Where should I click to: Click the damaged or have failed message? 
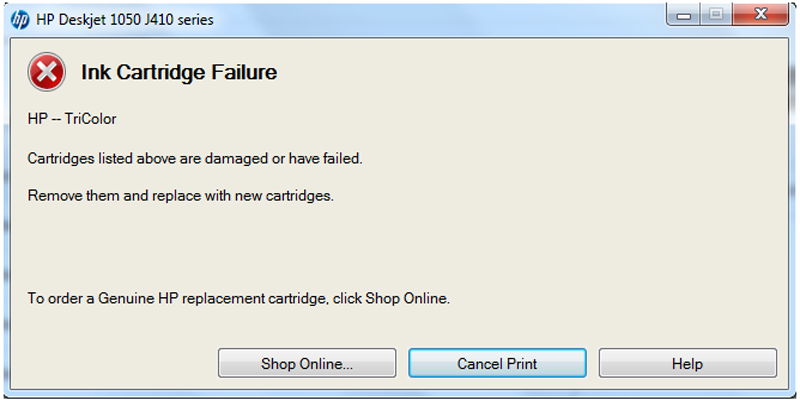[194, 158]
